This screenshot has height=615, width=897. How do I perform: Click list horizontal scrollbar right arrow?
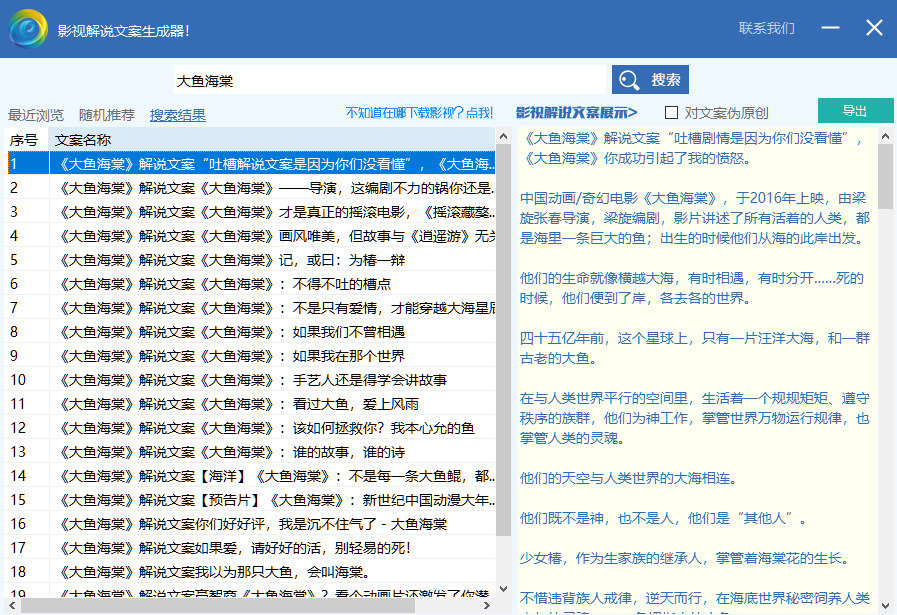tap(487, 605)
